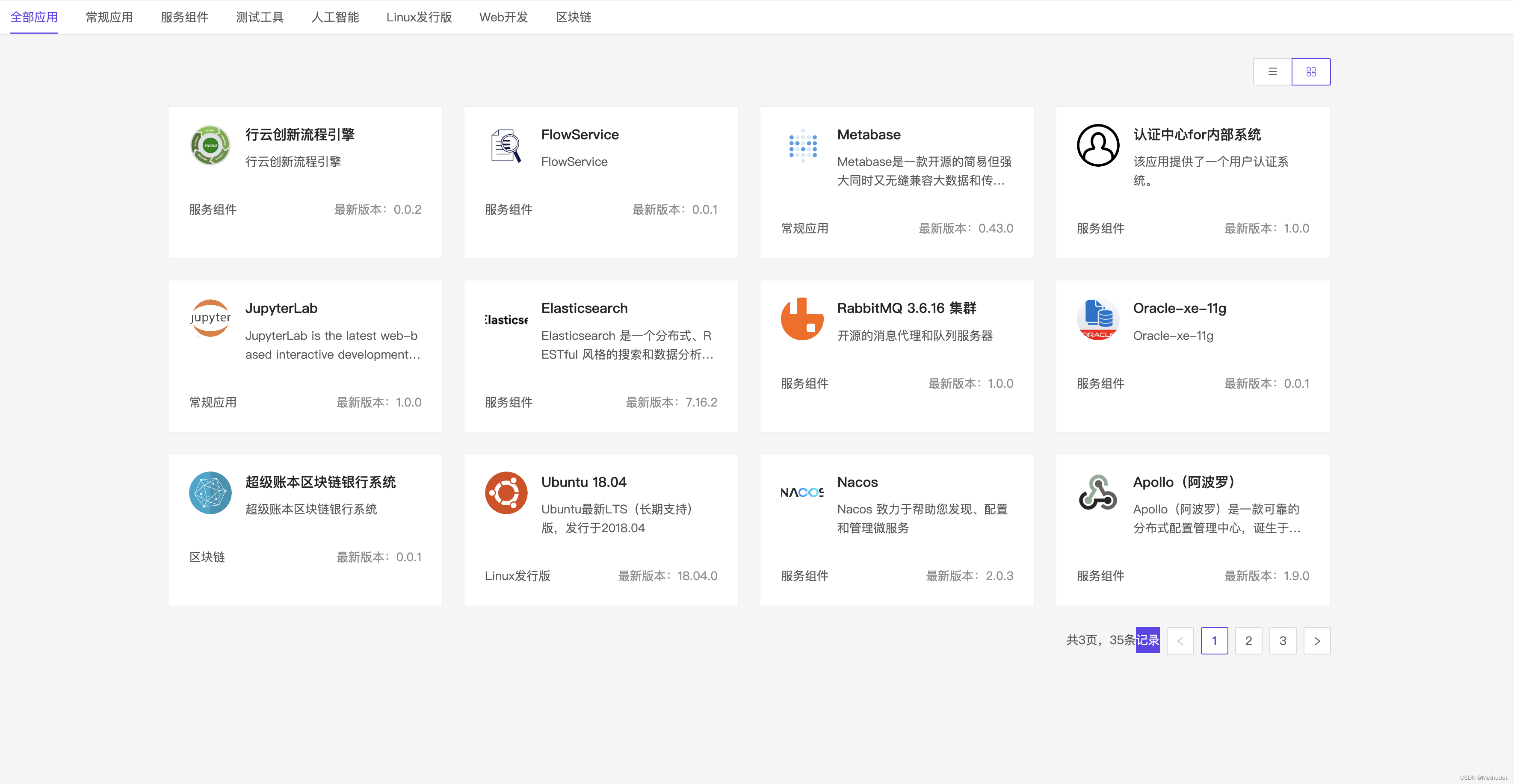This screenshot has height=784, width=1514.
Task: Click the 超级账本 blockchain network icon
Action: (x=210, y=493)
